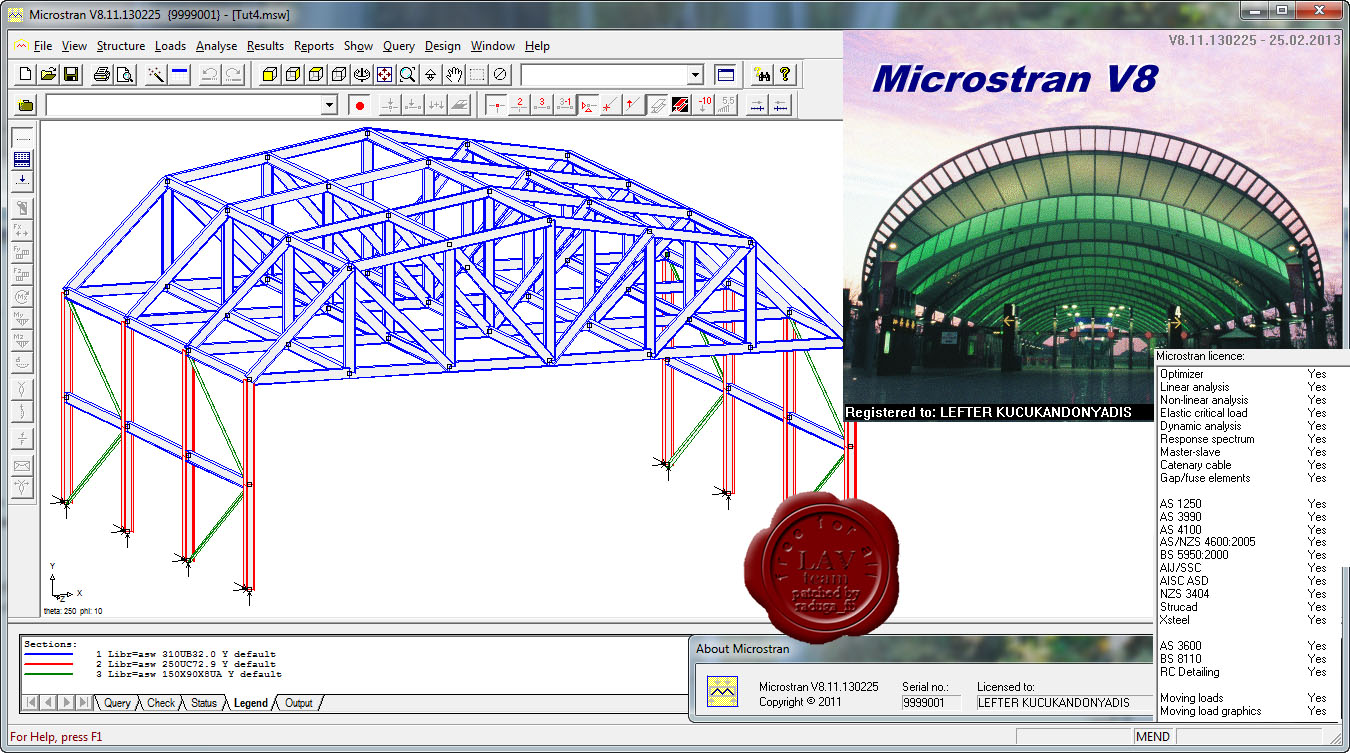The width and height of the screenshot is (1350, 753).
Task: Click the dashed rectangle selection icon
Action: pyautogui.click(x=477, y=75)
